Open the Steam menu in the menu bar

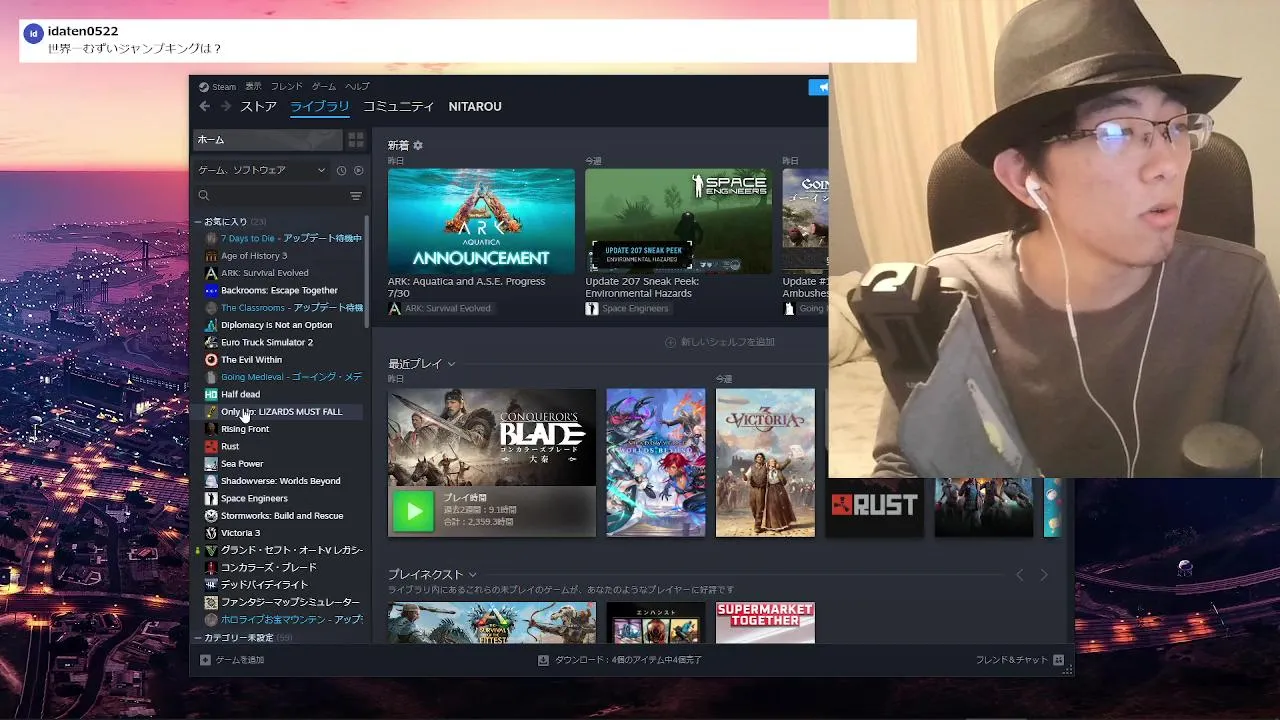(217, 87)
